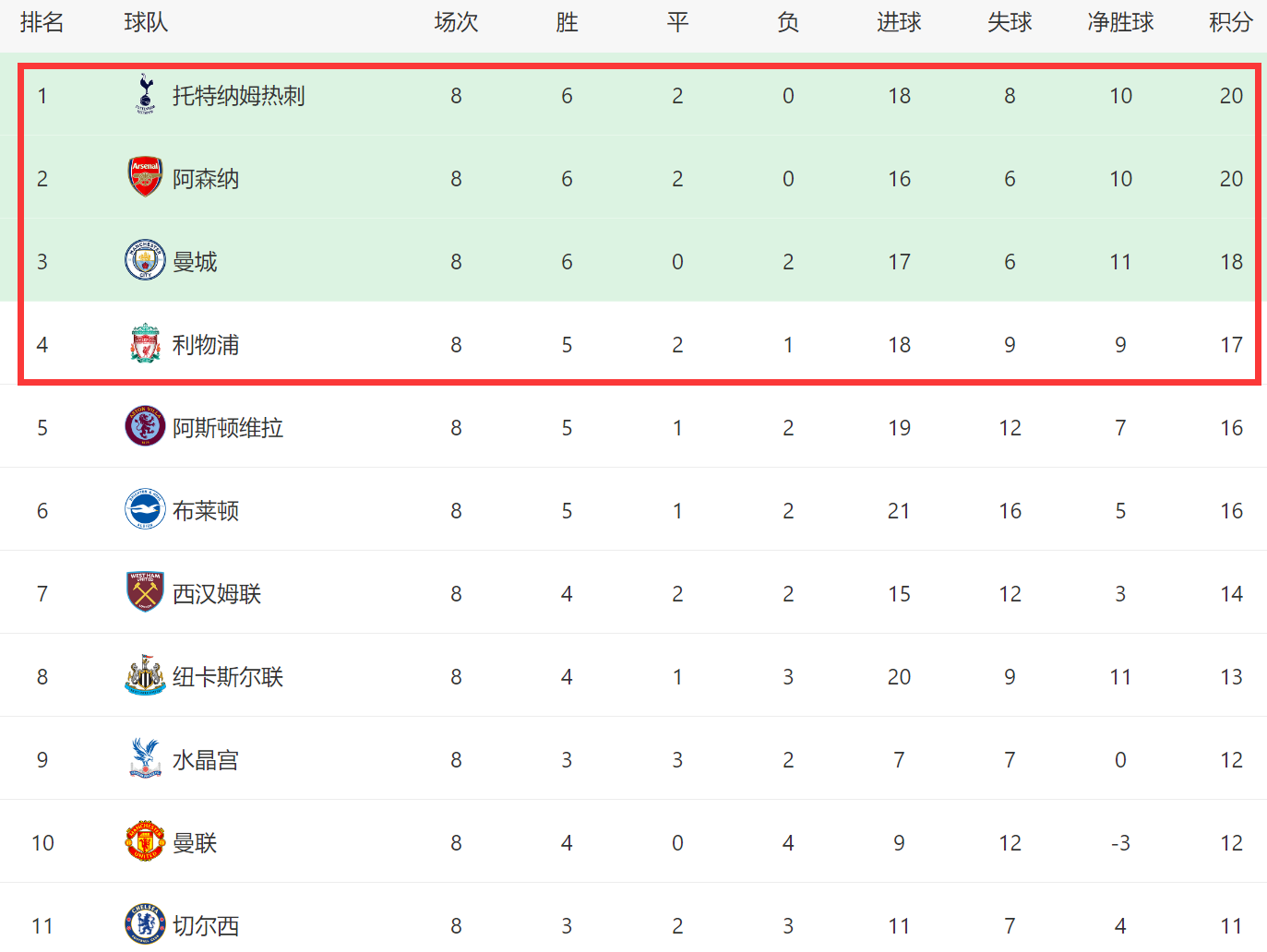Click the Brighton club logo

145,509
